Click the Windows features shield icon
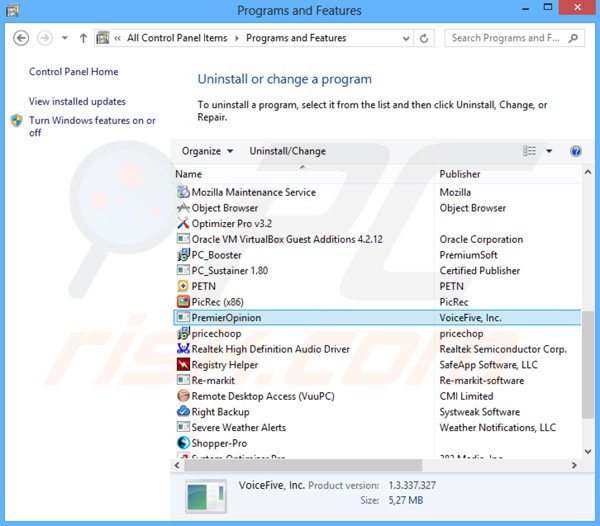 16,121
